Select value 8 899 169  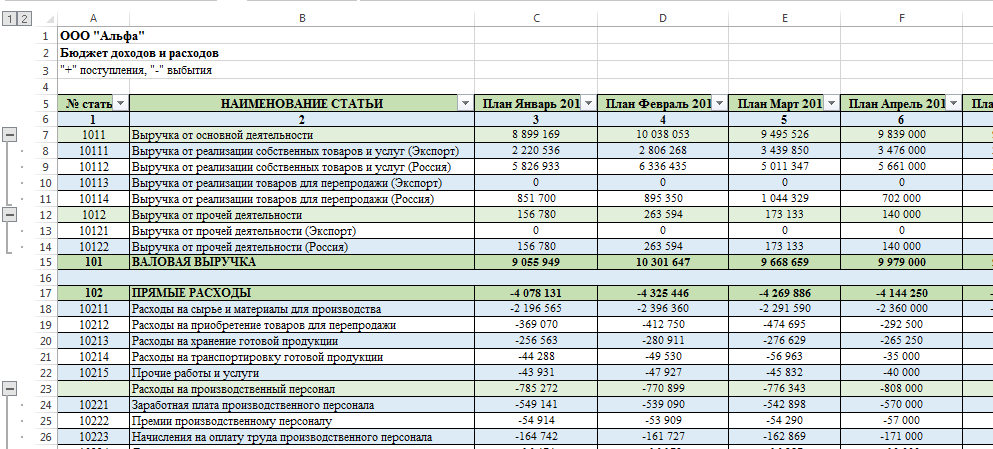[536, 135]
